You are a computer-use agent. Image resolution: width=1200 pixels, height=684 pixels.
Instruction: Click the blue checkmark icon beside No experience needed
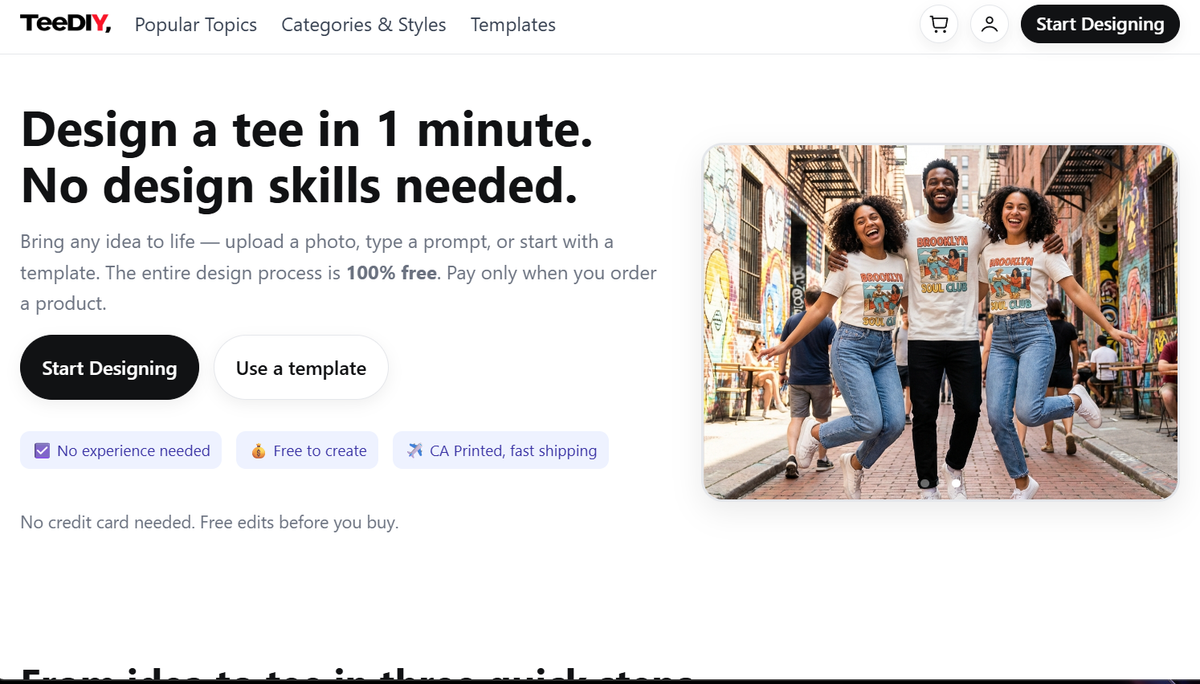(42, 450)
